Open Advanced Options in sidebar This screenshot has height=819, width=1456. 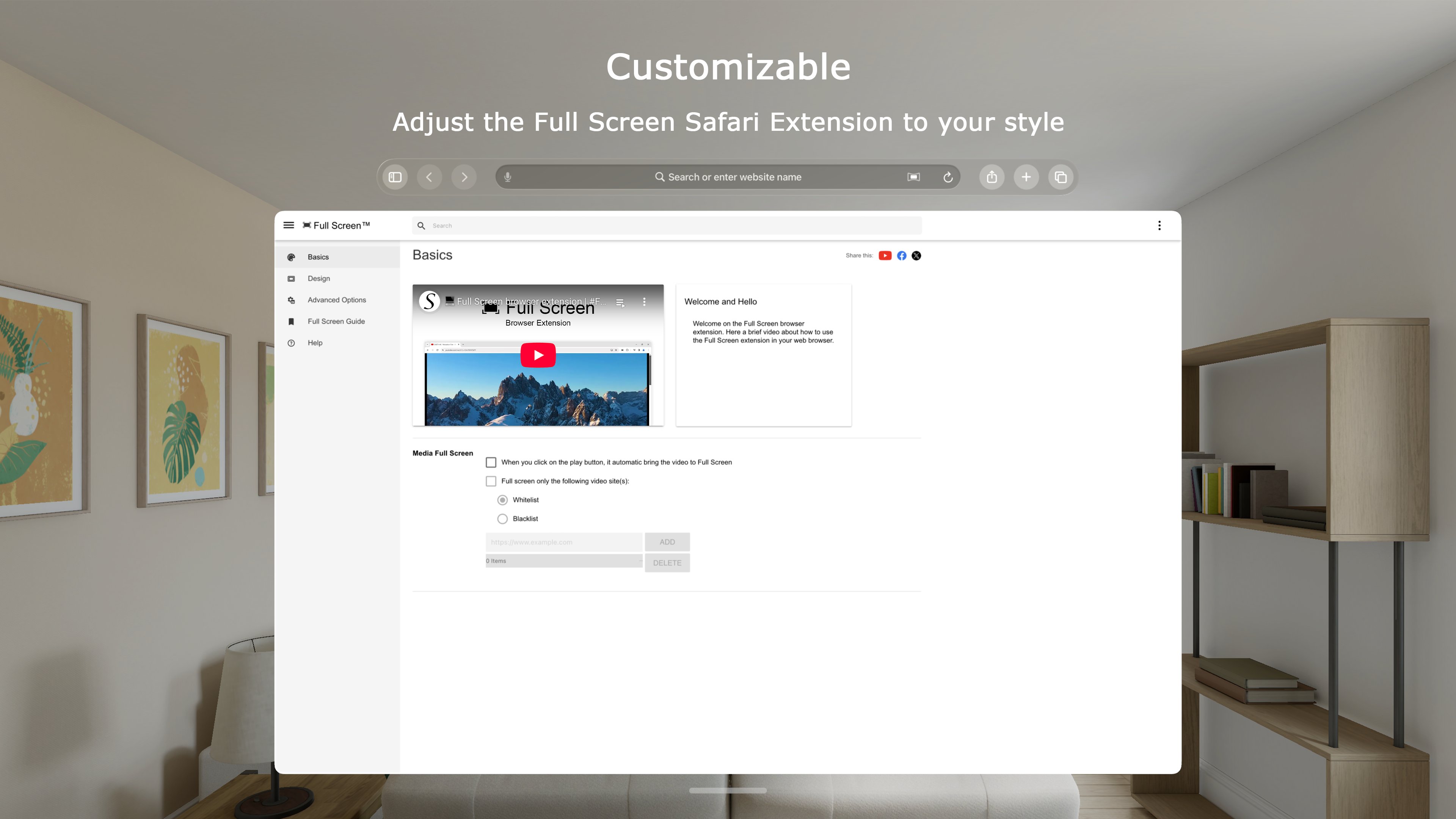click(x=337, y=300)
